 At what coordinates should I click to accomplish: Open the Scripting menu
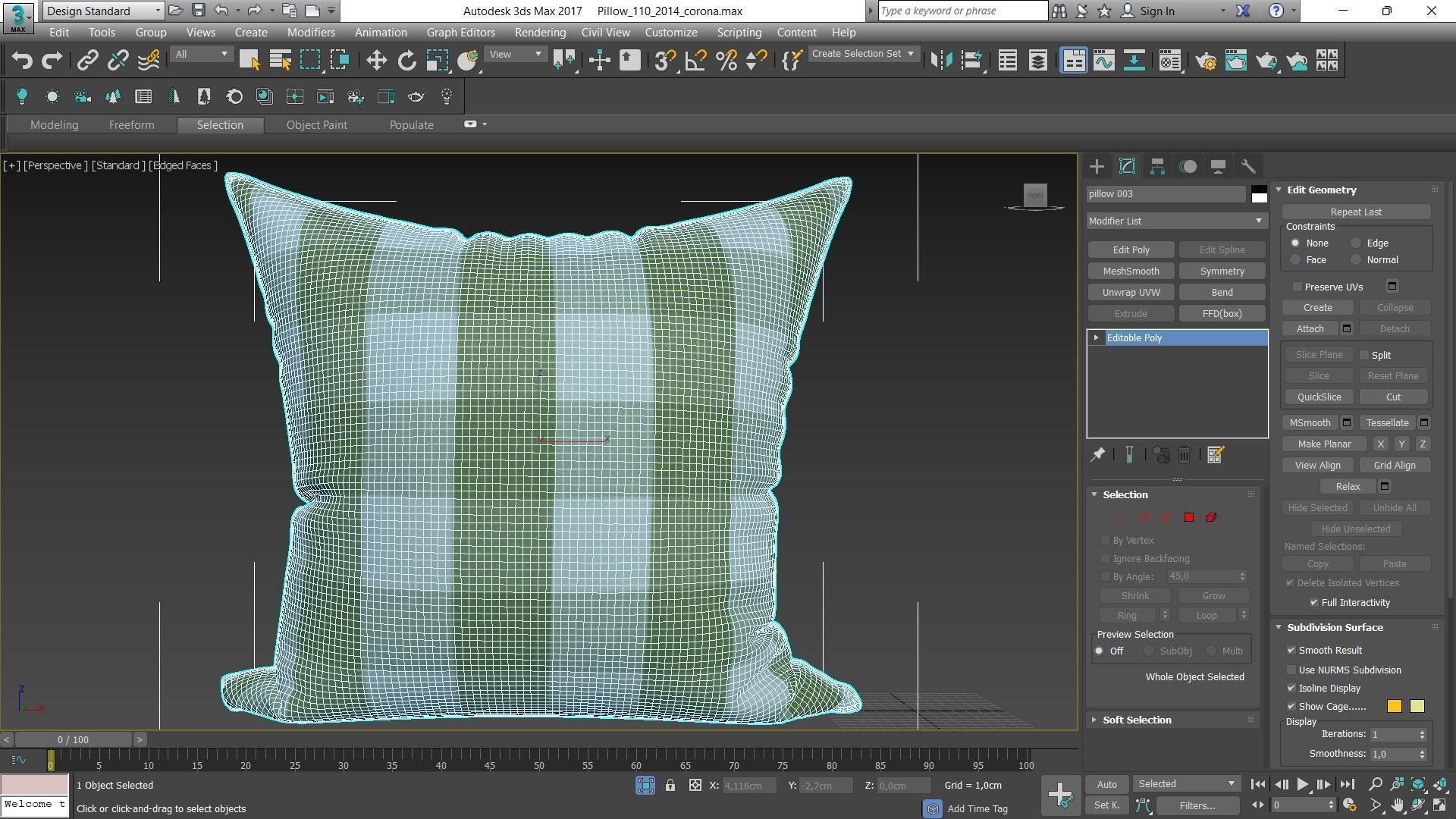pyautogui.click(x=739, y=33)
